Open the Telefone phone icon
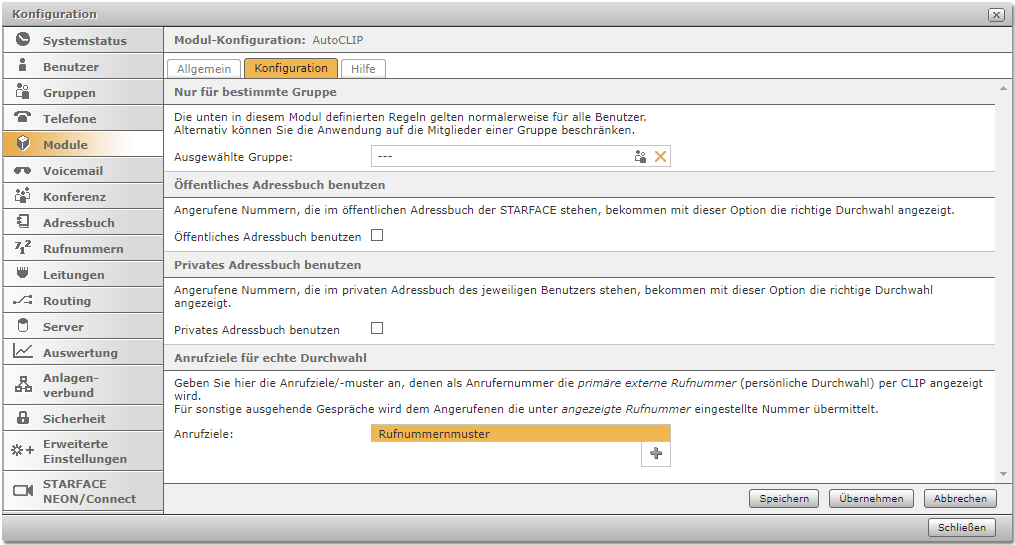The width and height of the screenshot is (1015, 545). [x=23, y=118]
